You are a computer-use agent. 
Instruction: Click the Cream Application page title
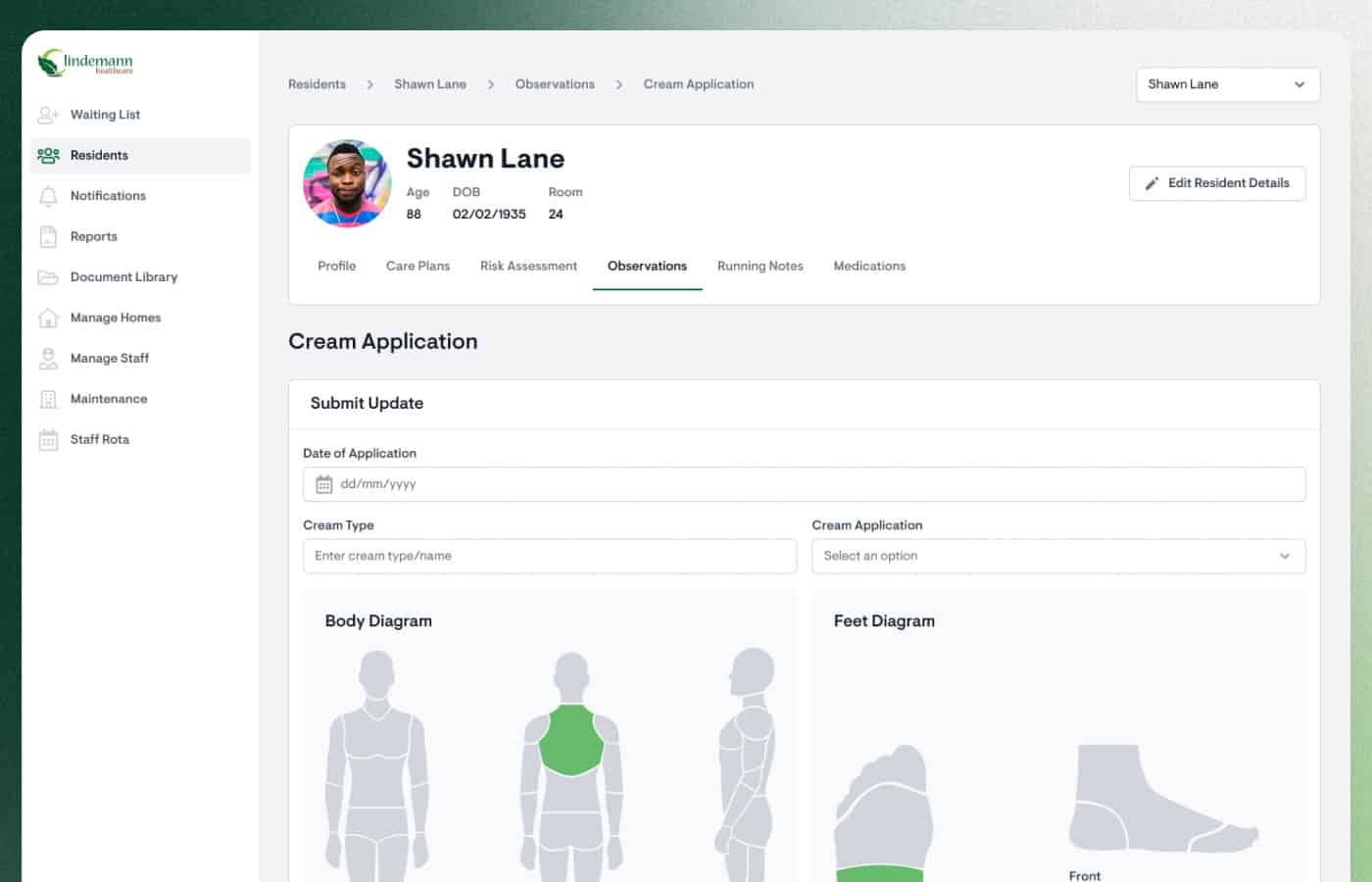(x=383, y=341)
